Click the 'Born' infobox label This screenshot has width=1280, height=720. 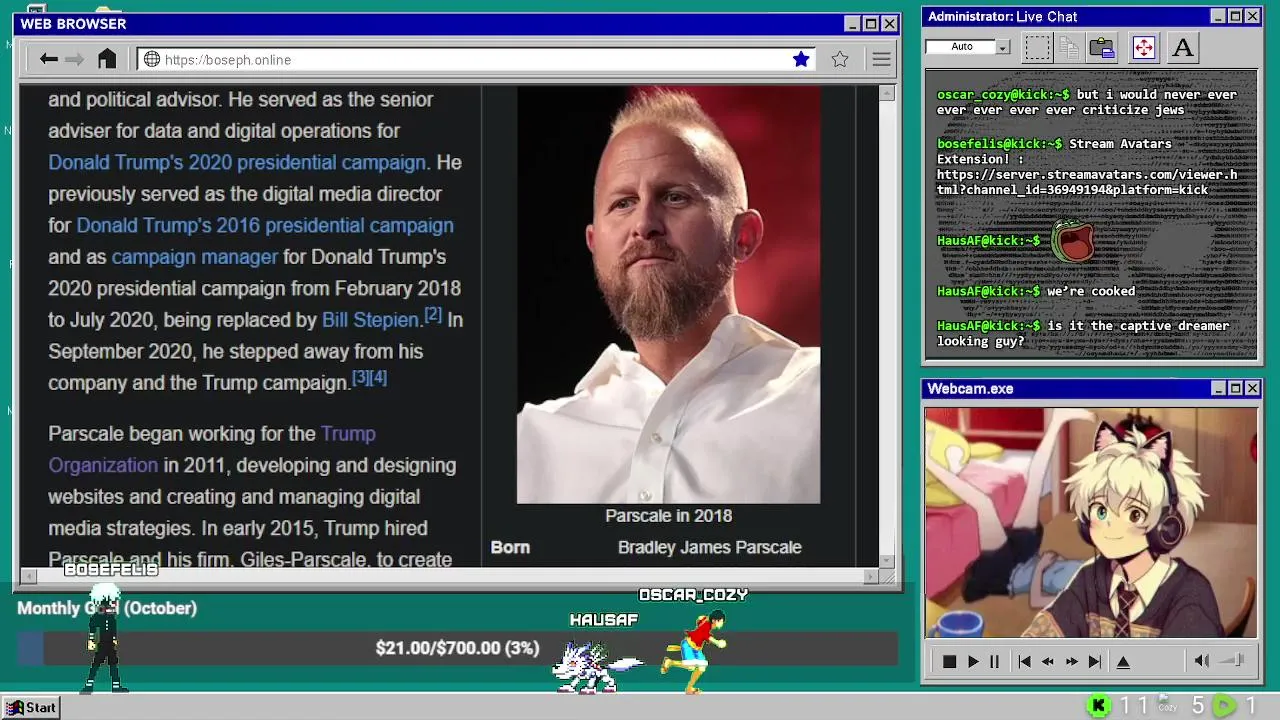click(510, 547)
